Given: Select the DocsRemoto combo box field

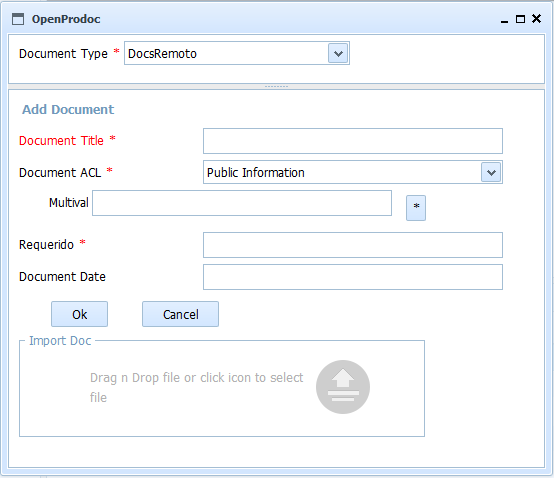Looking at the screenshot, I should click(237, 53).
